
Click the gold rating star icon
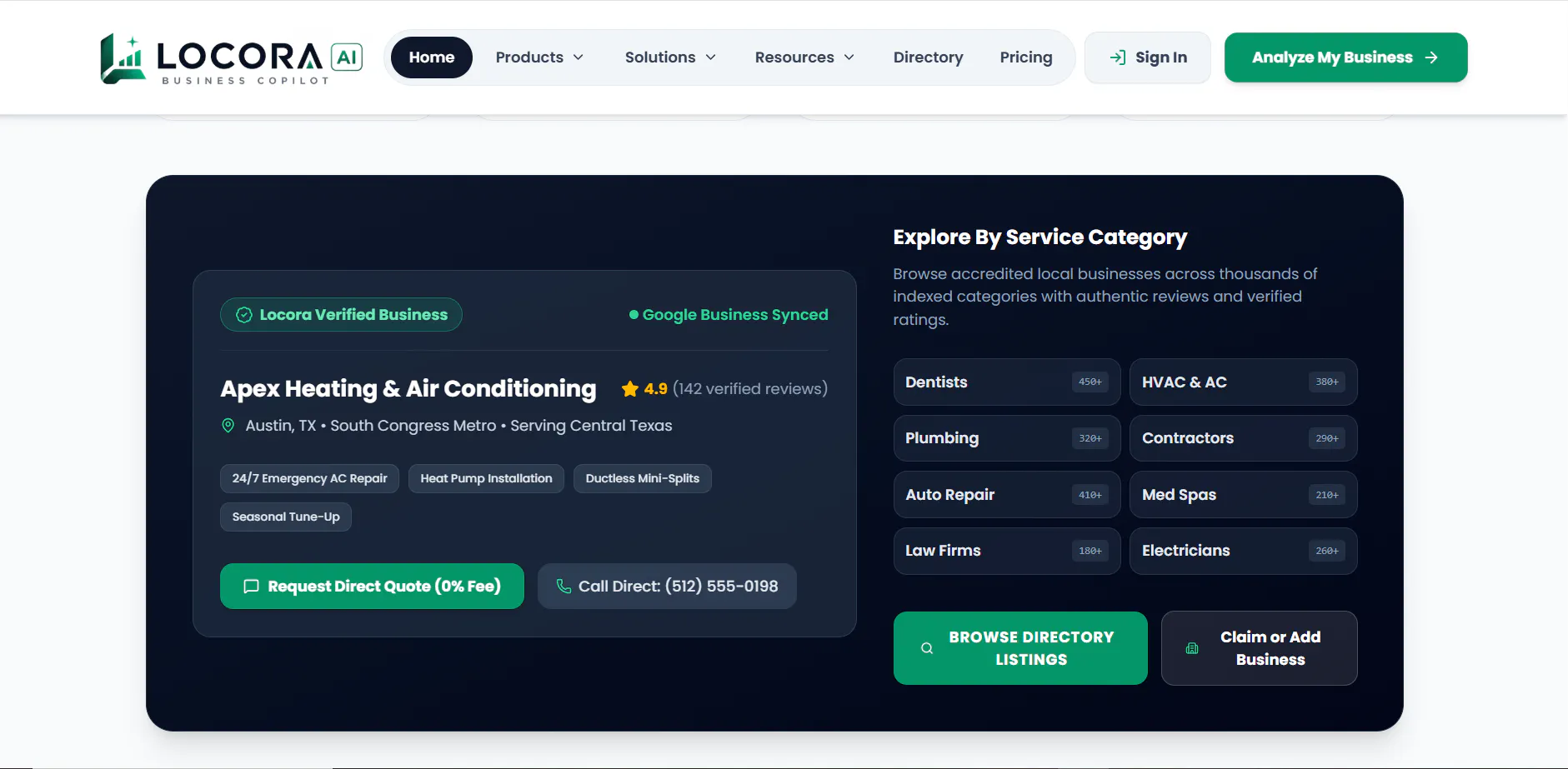coord(630,389)
